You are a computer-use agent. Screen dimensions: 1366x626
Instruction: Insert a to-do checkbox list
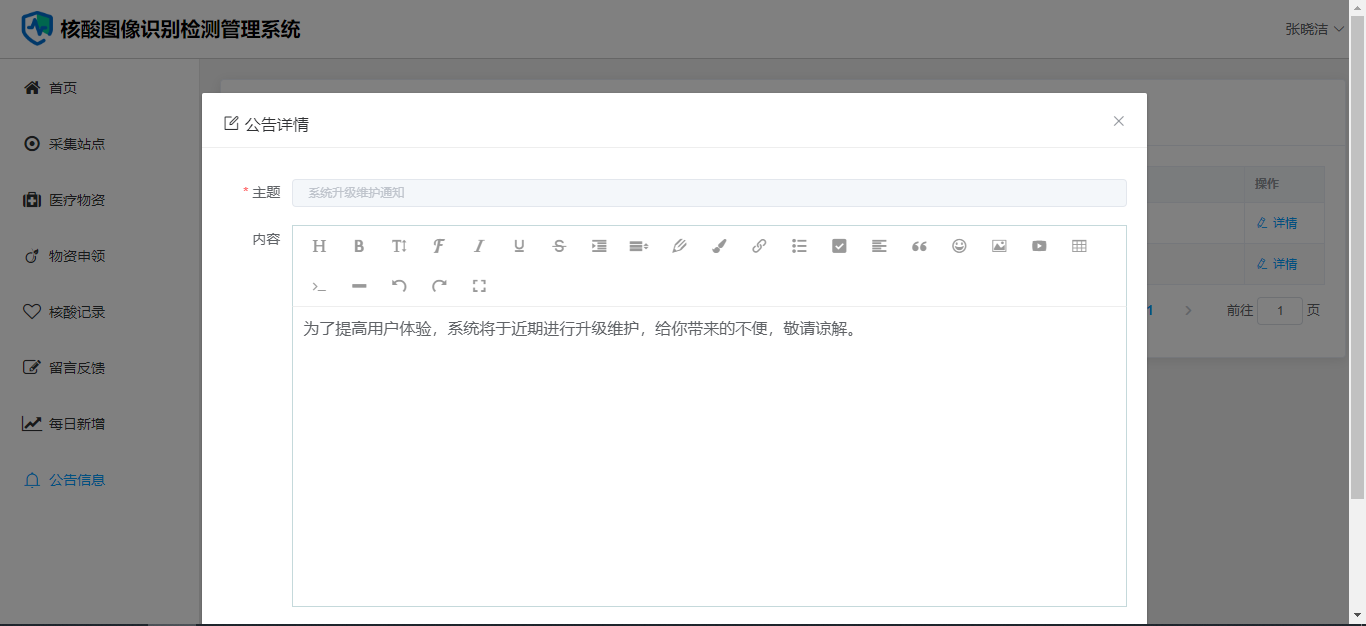click(x=839, y=246)
